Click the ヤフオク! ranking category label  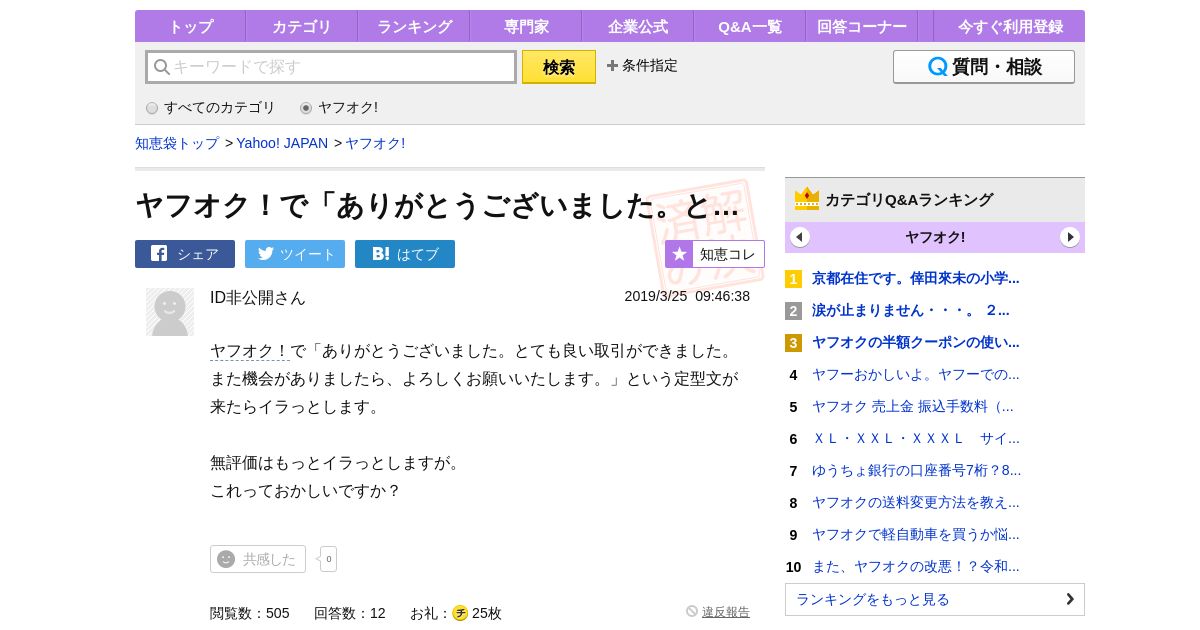(935, 237)
